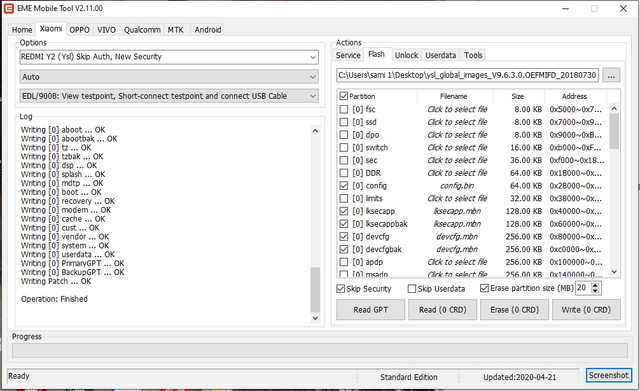Check the fsc partition checkbox
640x391 pixels.
344,109
